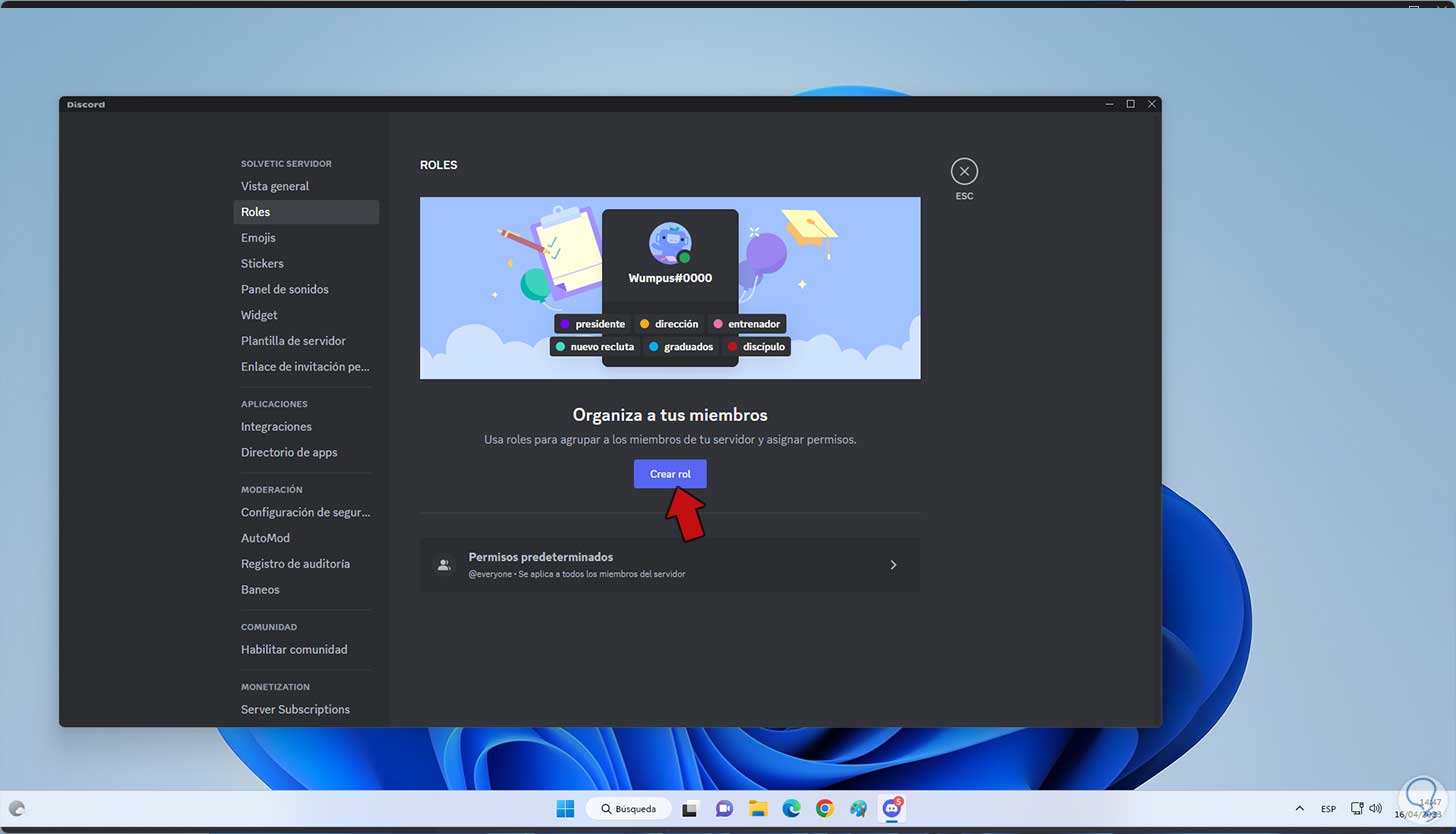The width and height of the screenshot is (1456, 834).
Task: Open the Stickers settings page
Action: coord(306,264)
